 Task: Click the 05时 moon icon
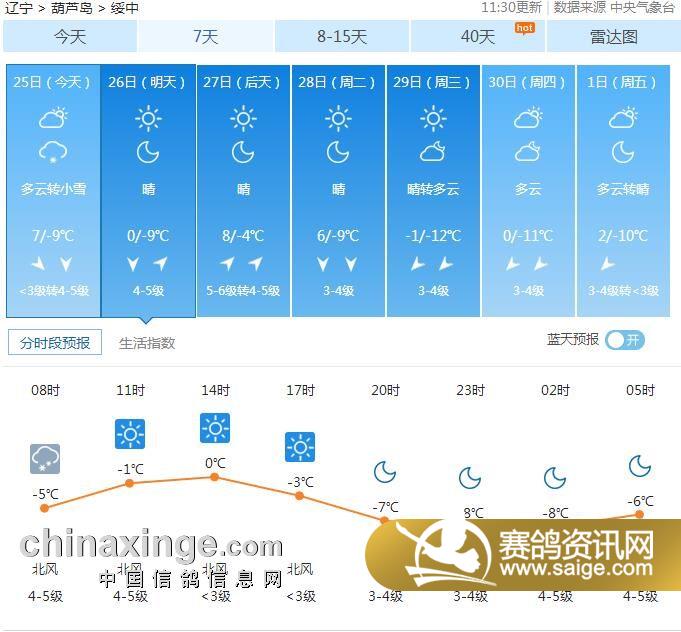click(640, 467)
